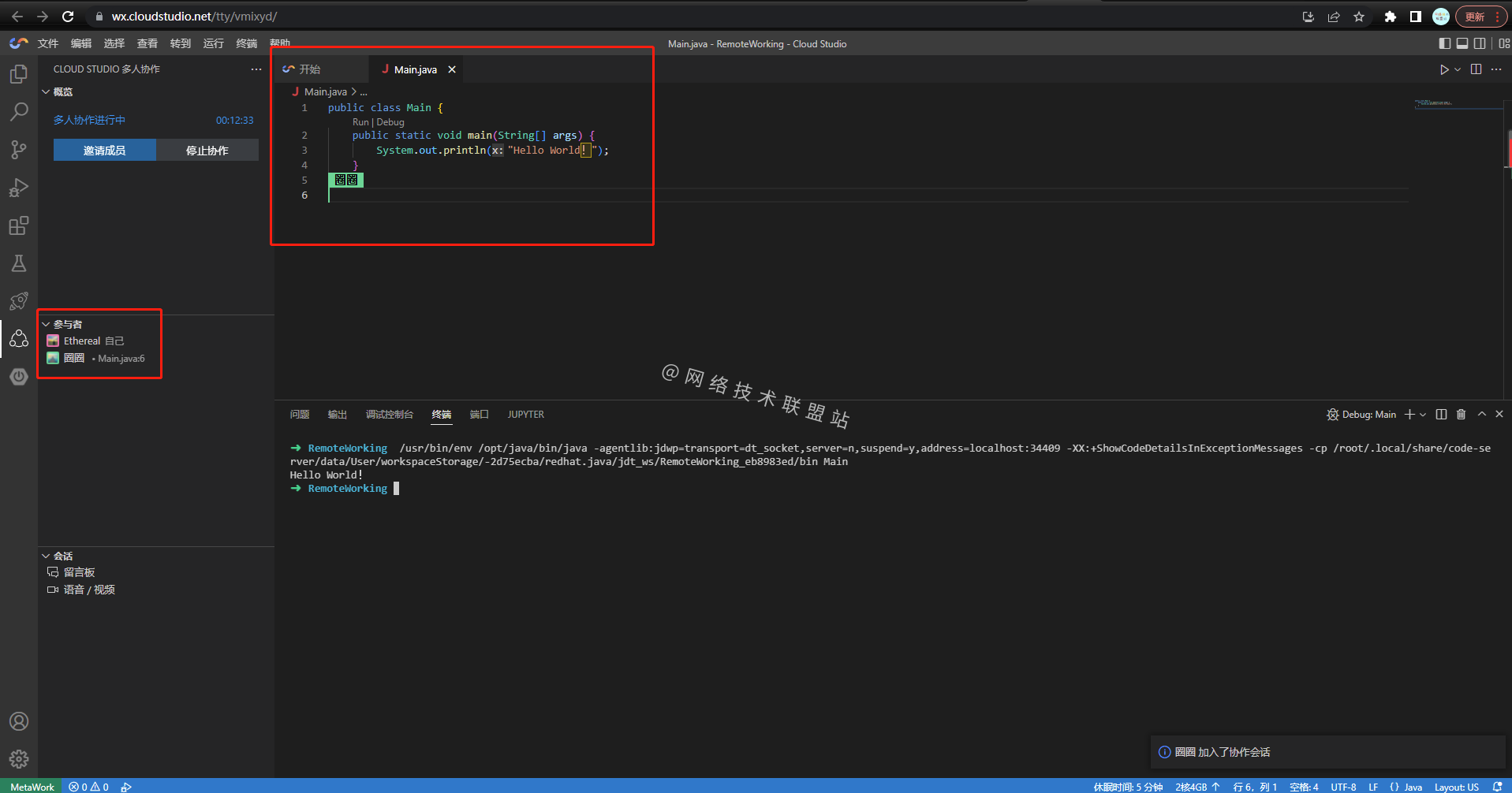Image resolution: width=1512 pixels, height=793 pixels.
Task: Toggle the secondary side bar layout
Action: pyautogui.click(x=1480, y=43)
